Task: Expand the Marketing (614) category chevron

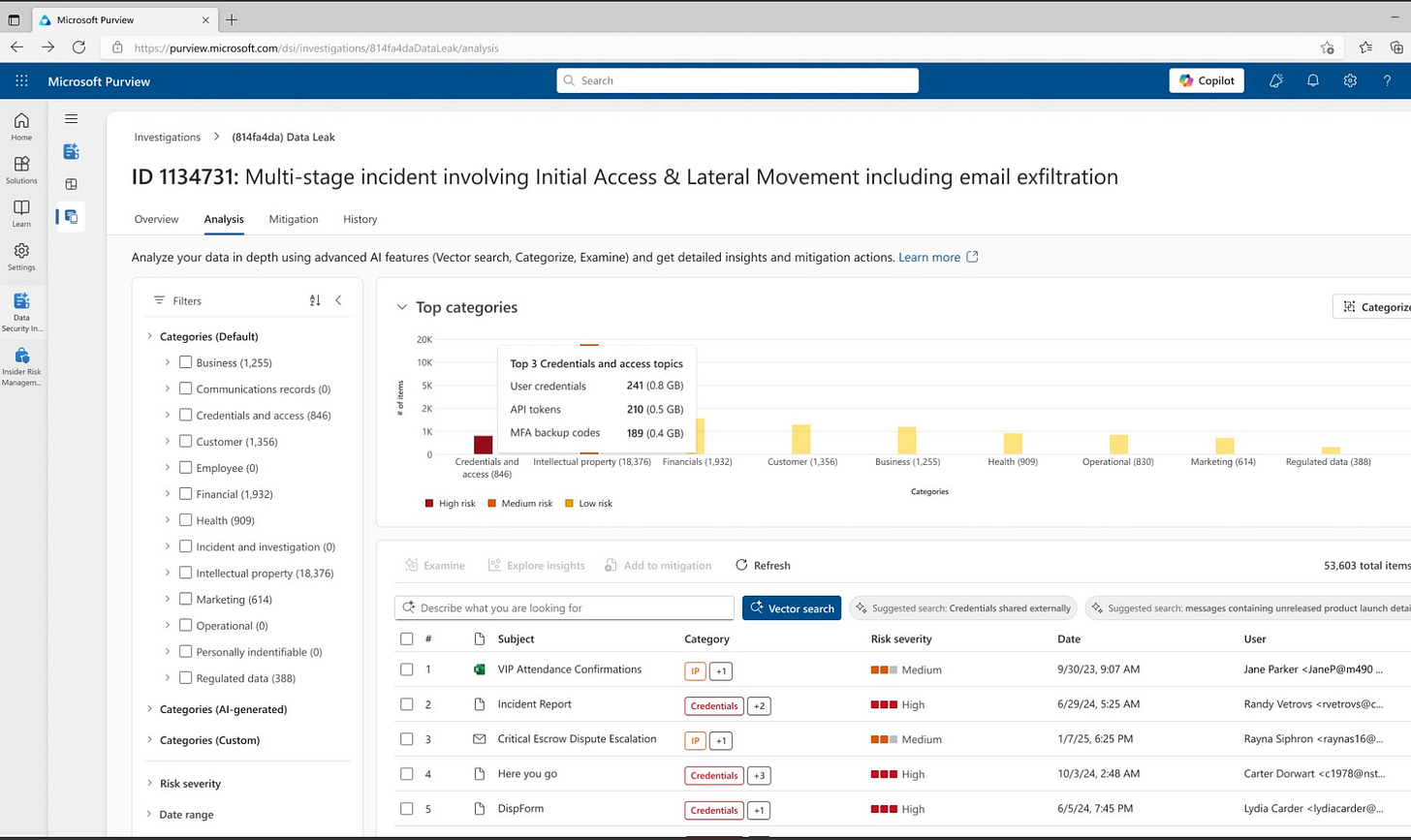Action: 168,600
